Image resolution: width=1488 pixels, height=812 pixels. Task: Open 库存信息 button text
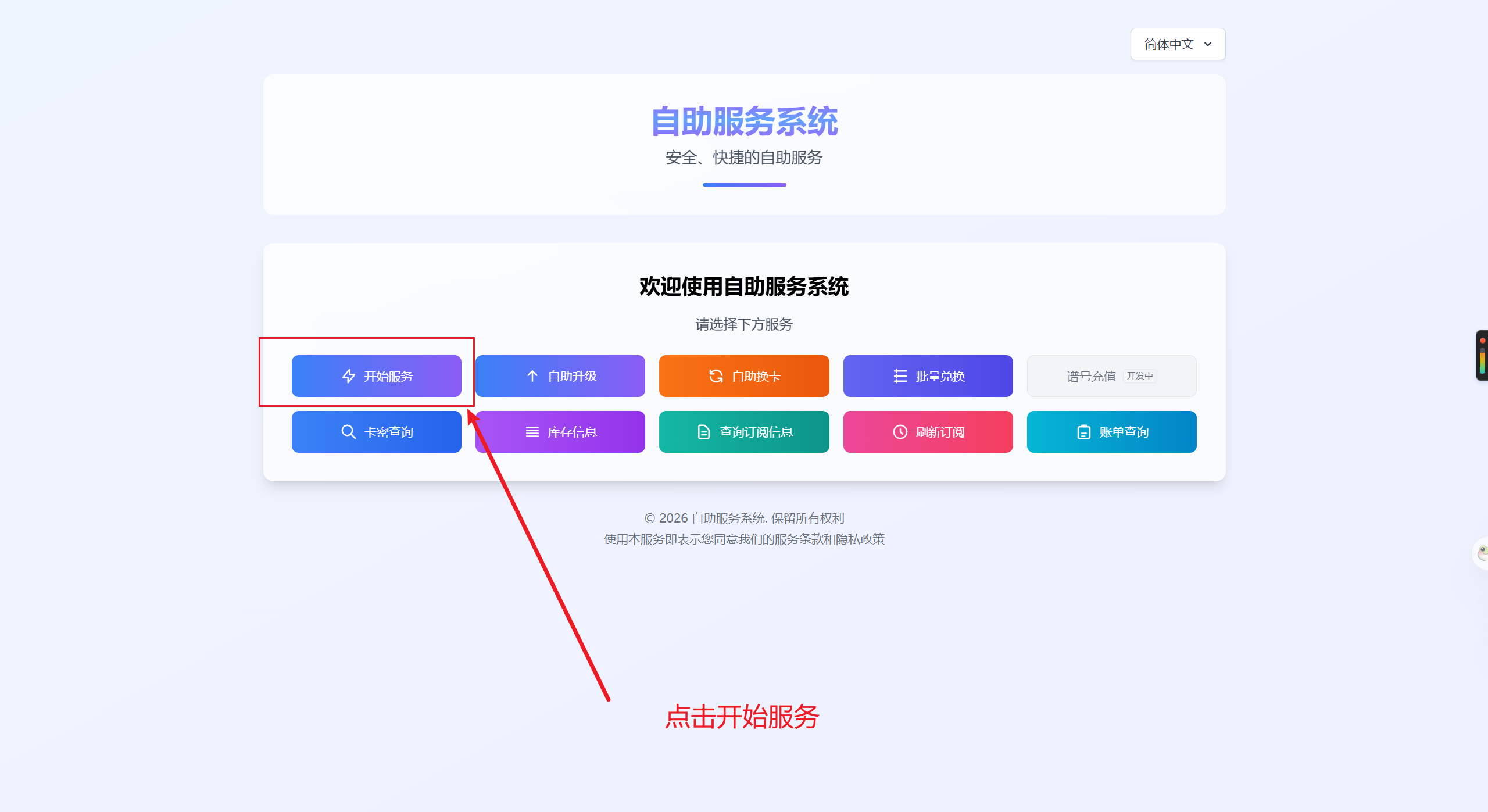[x=573, y=432]
